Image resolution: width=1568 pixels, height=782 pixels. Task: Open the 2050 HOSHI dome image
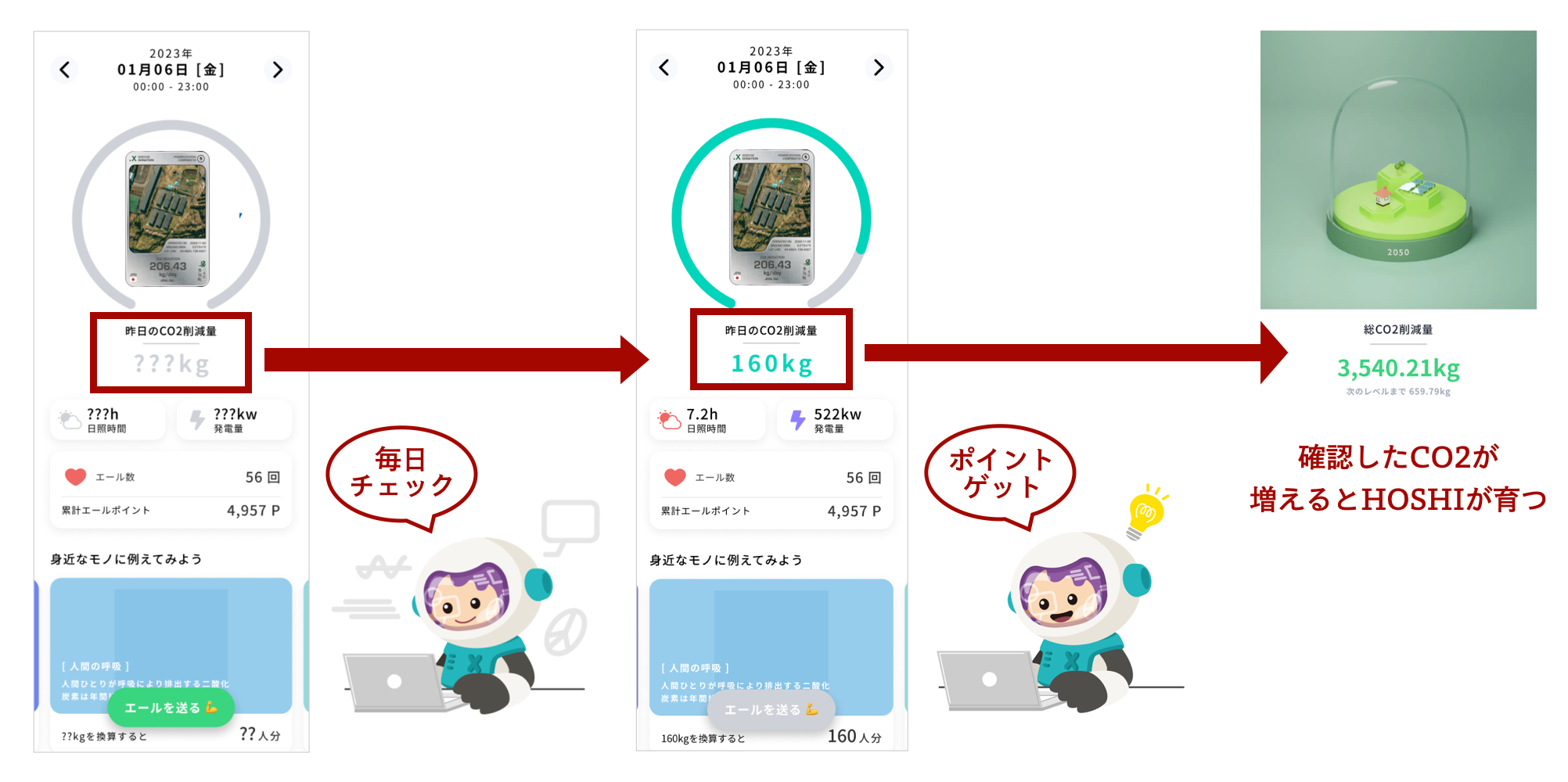pyautogui.click(x=1398, y=170)
